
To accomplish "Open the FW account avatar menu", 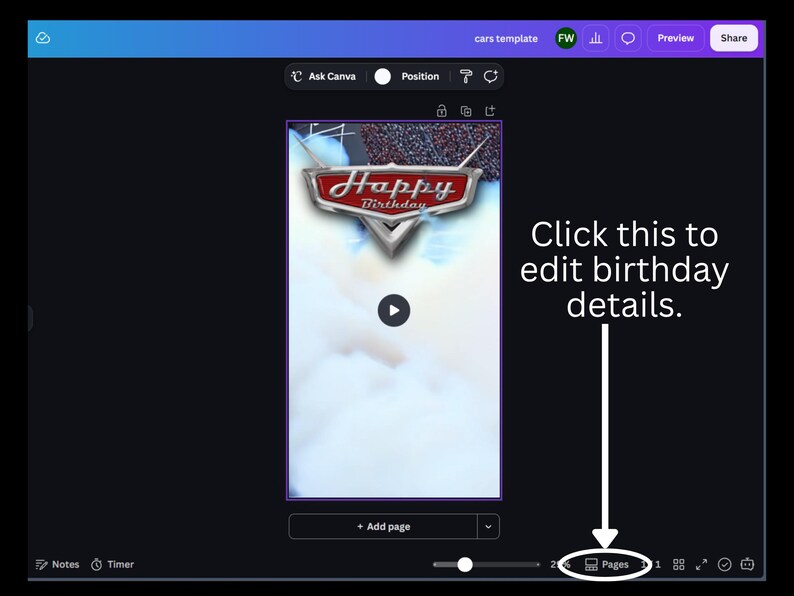I will click(x=566, y=38).
